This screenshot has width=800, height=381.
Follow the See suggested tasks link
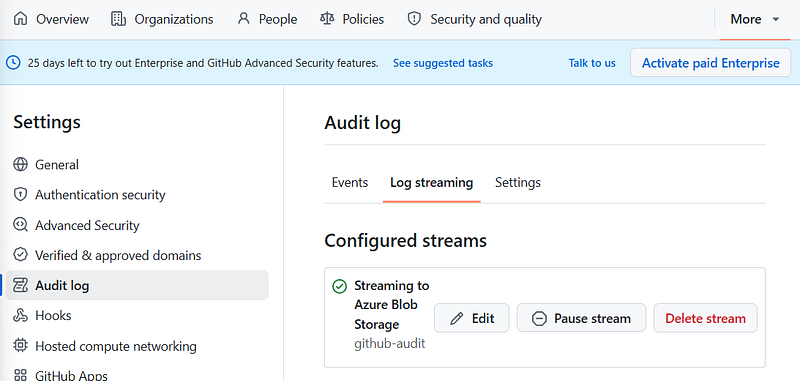(x=443, y=63)
